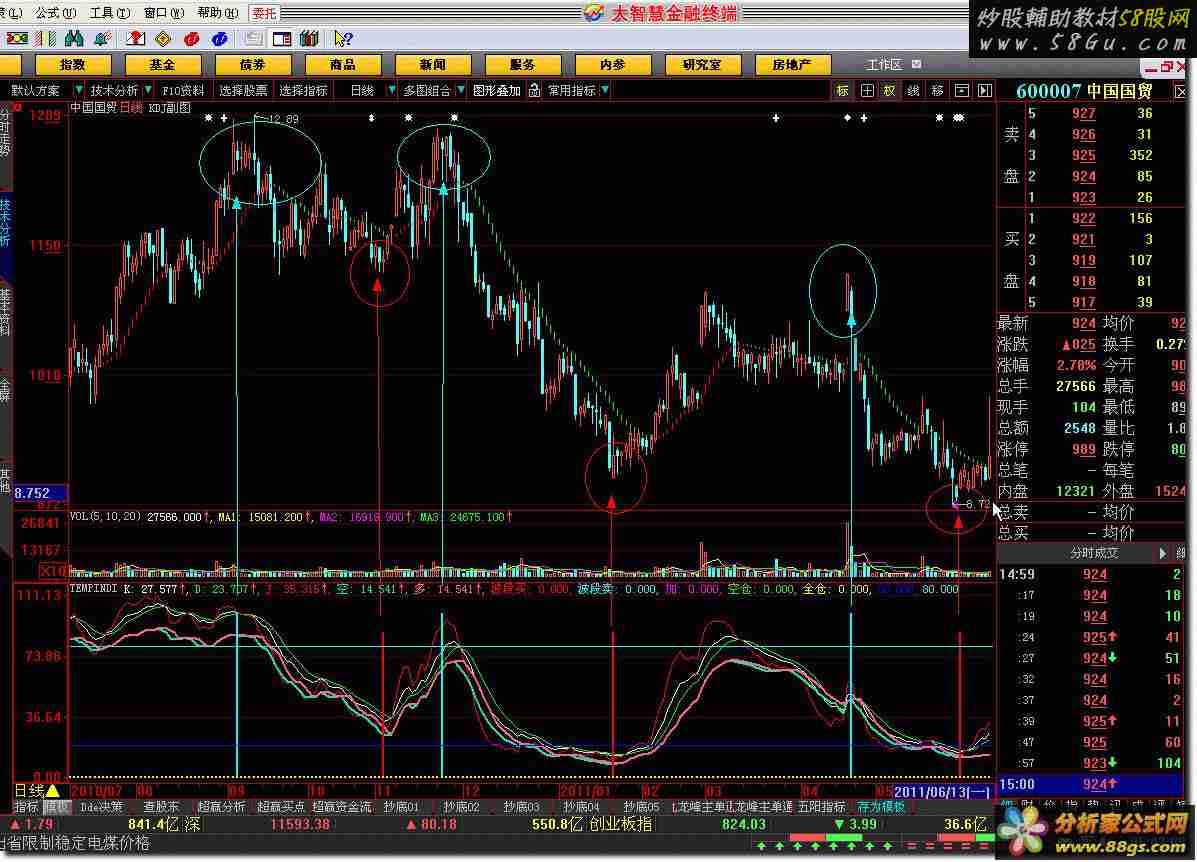Click the 新闻 yellow button
Image resolution: width=1197 pixels, height=862 pixels.
432,65
